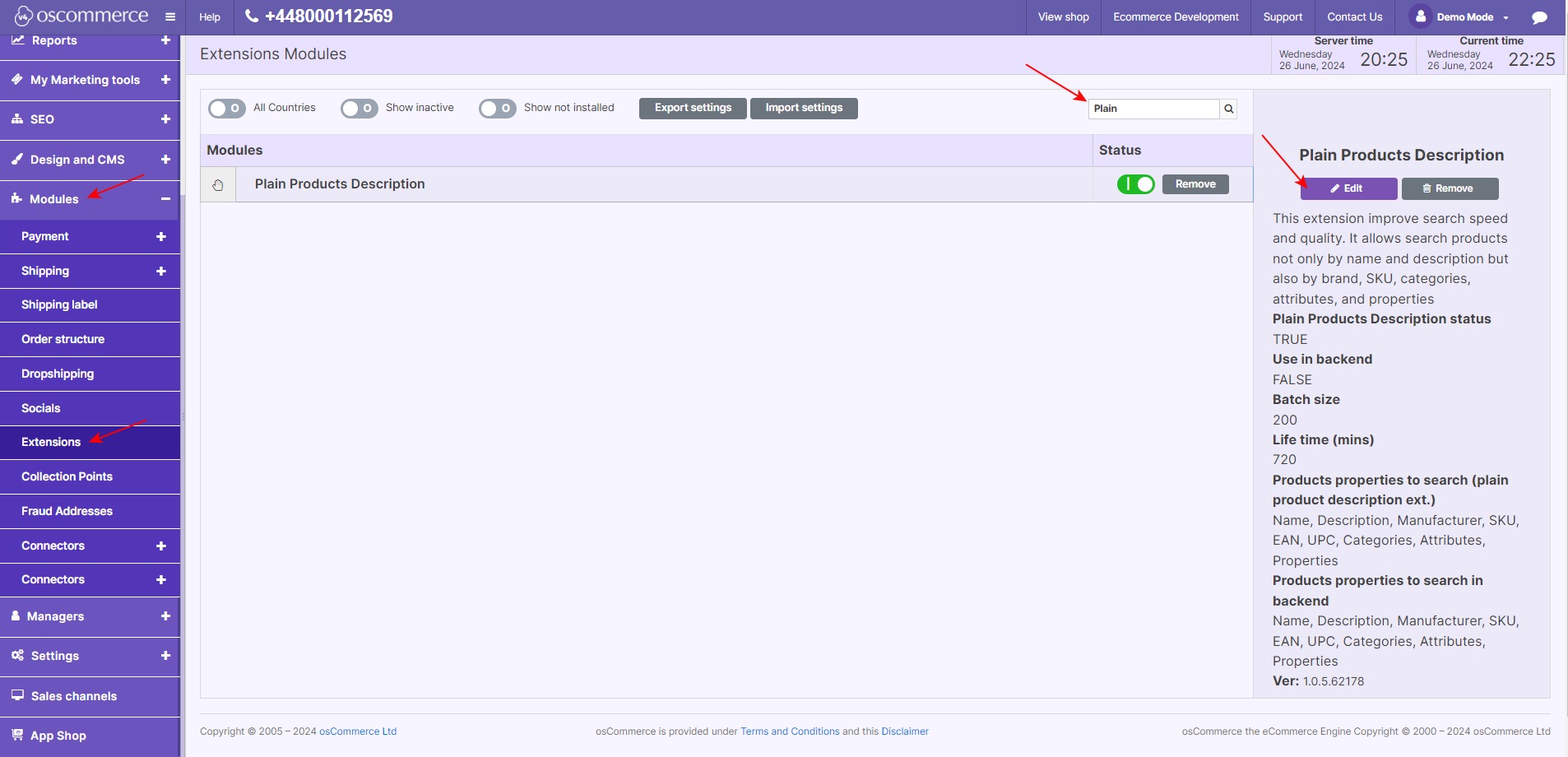Screen dimensions: 1568x757
Task: Click the App Shop cart icon
Action: (x=17, y=735)
